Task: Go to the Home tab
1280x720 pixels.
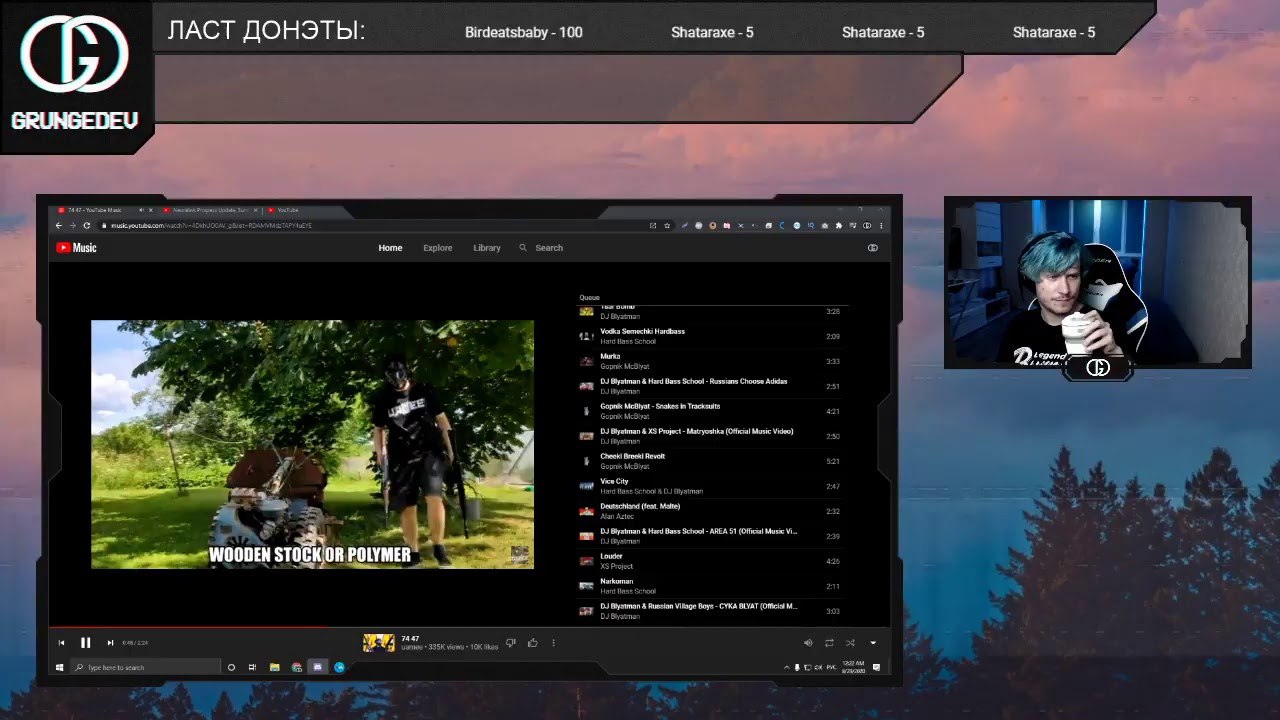Action: [390, 248]
